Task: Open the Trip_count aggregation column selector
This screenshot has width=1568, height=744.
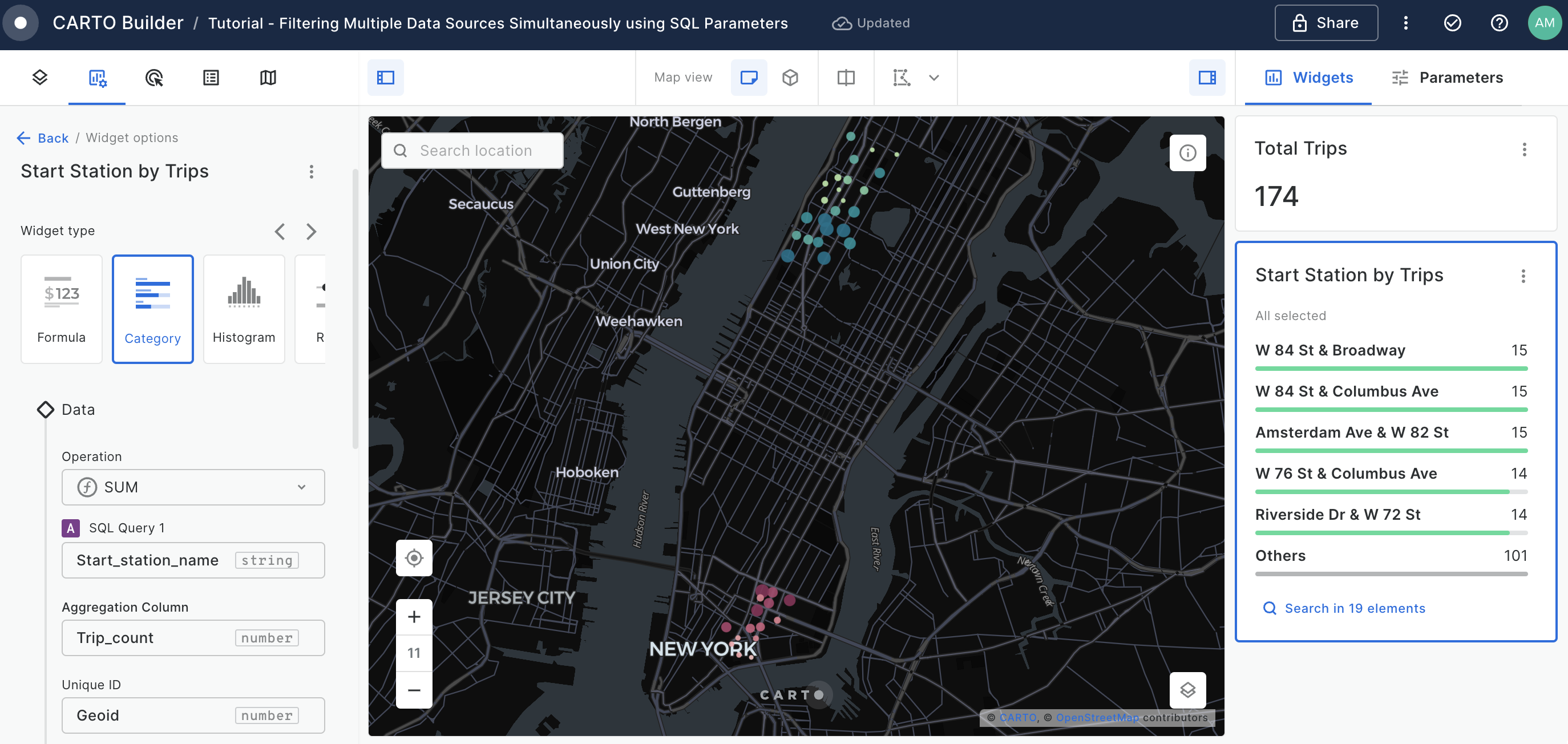Action: click(193, 637)
